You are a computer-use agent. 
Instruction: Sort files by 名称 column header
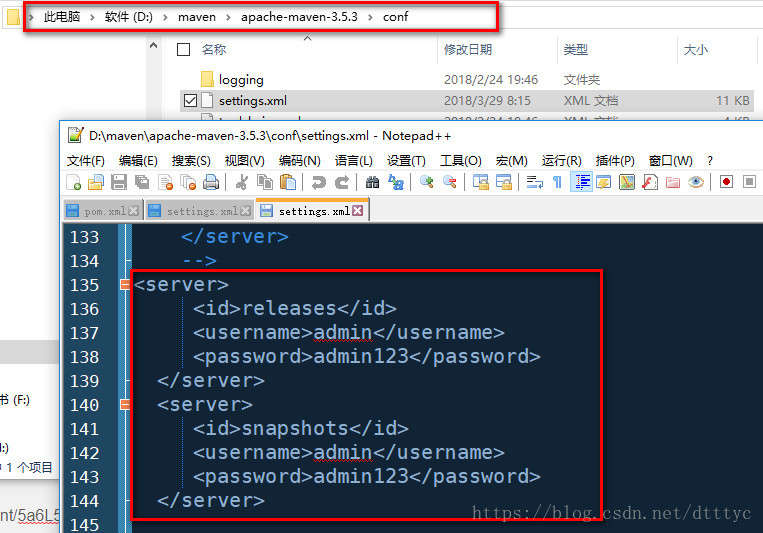[x=214, y=50]
